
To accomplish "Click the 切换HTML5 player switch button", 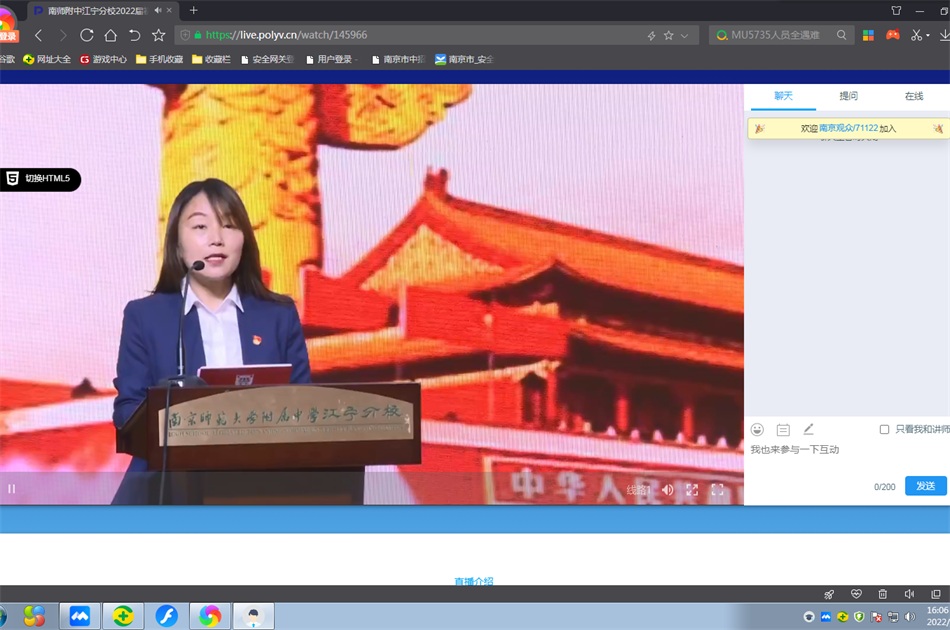I will [x=39, y=179].
